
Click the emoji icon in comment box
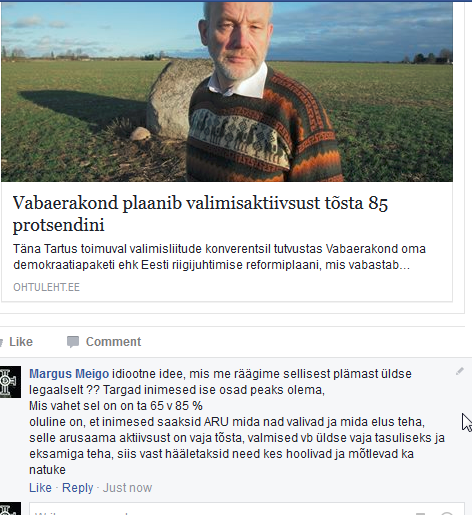(x=447, y=513)
